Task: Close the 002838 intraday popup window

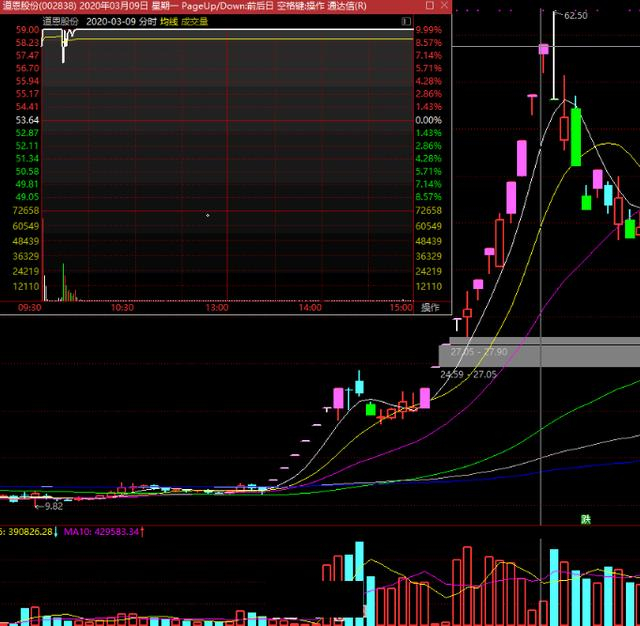Action: tap(444, 5)
